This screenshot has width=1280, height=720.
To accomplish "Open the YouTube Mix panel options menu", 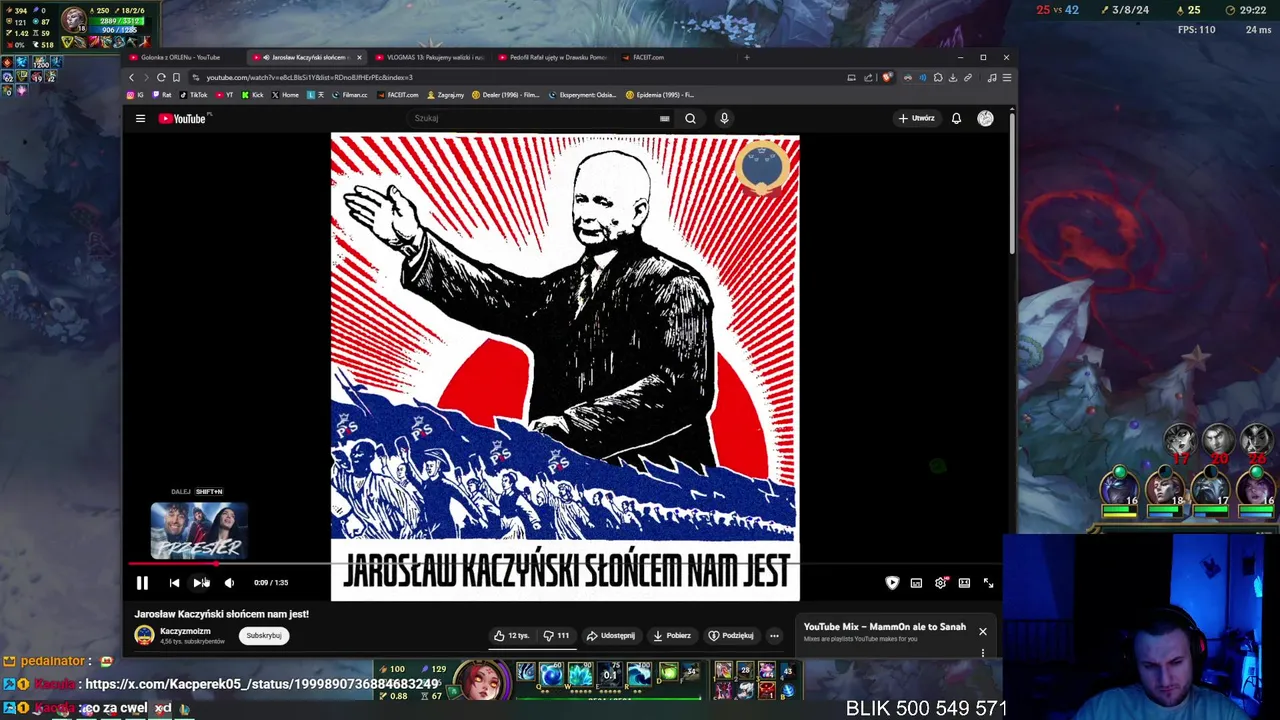I will point(982,653).
